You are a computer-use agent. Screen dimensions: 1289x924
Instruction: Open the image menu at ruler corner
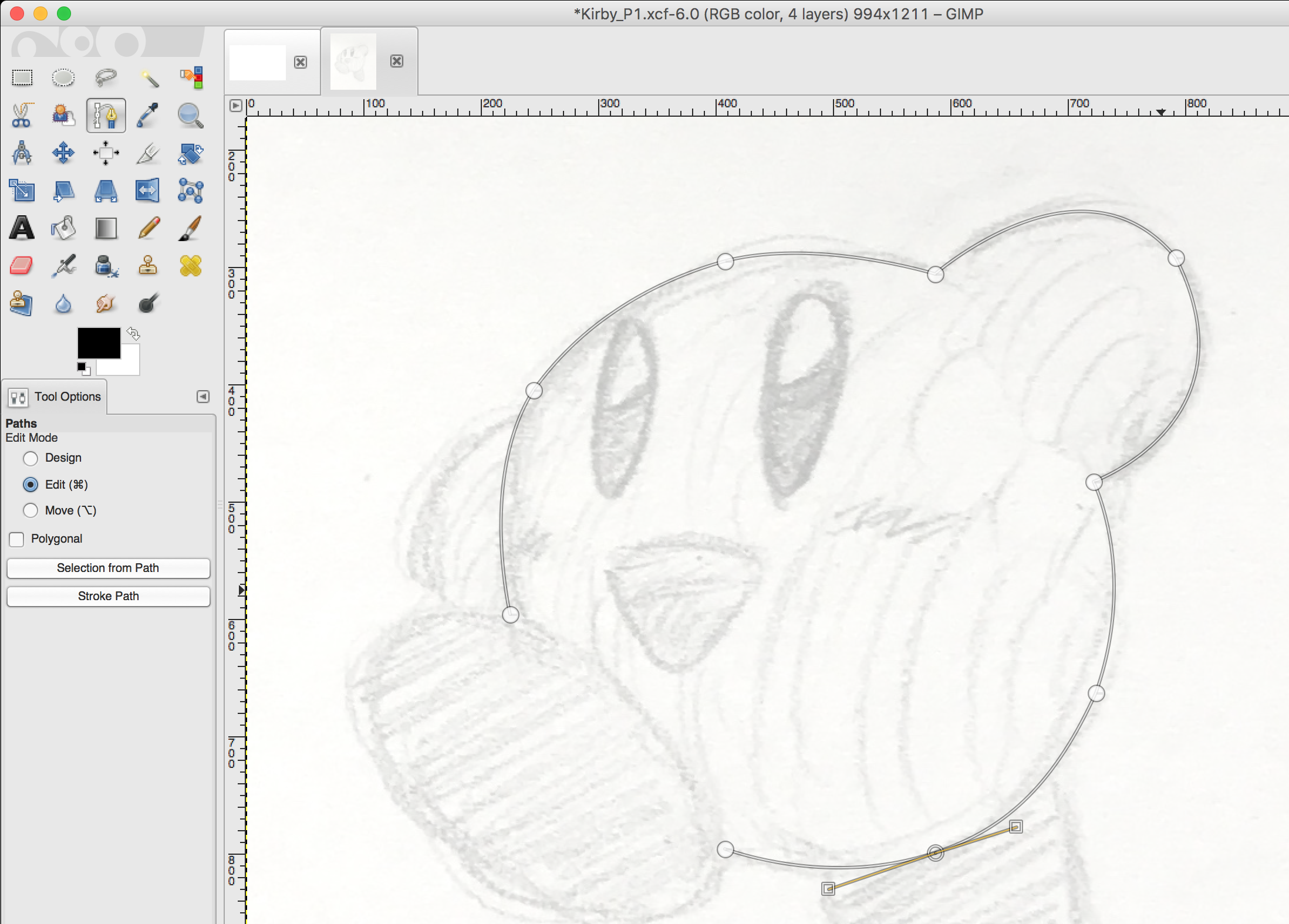(x=235, y=106)
